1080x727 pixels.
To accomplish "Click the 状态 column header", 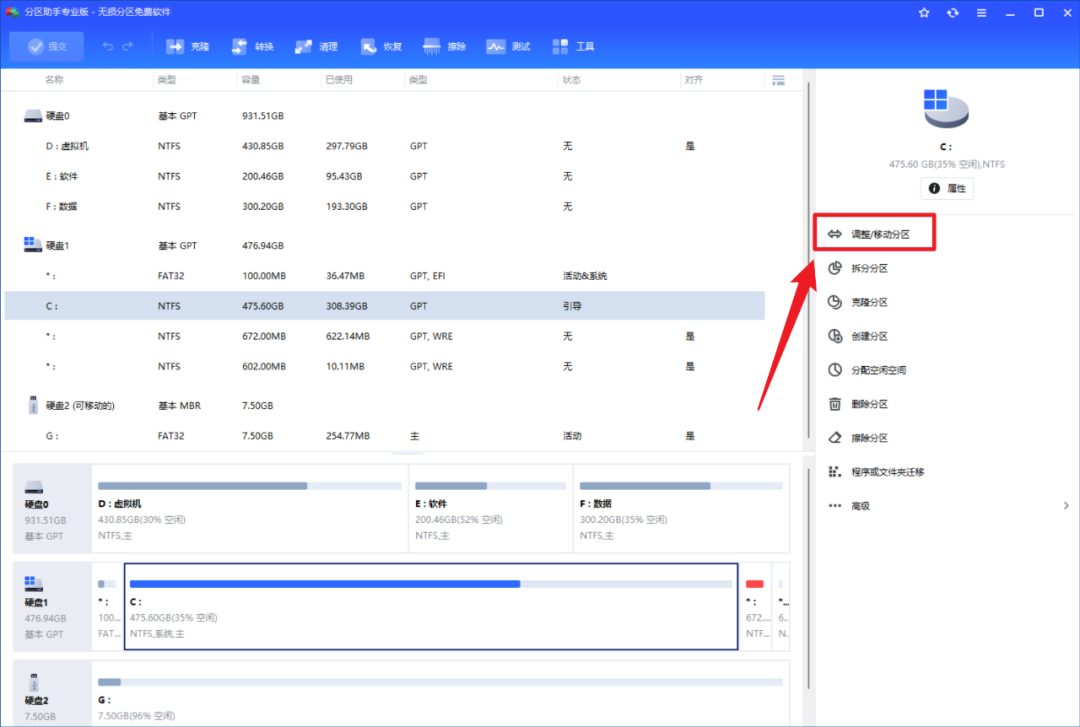I will tap(571, 80).
